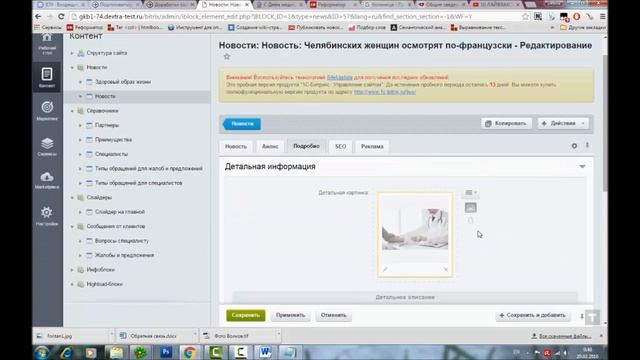Open media library icon beside image
Viewport: 640px width, 360px height.
coord(471,208)
